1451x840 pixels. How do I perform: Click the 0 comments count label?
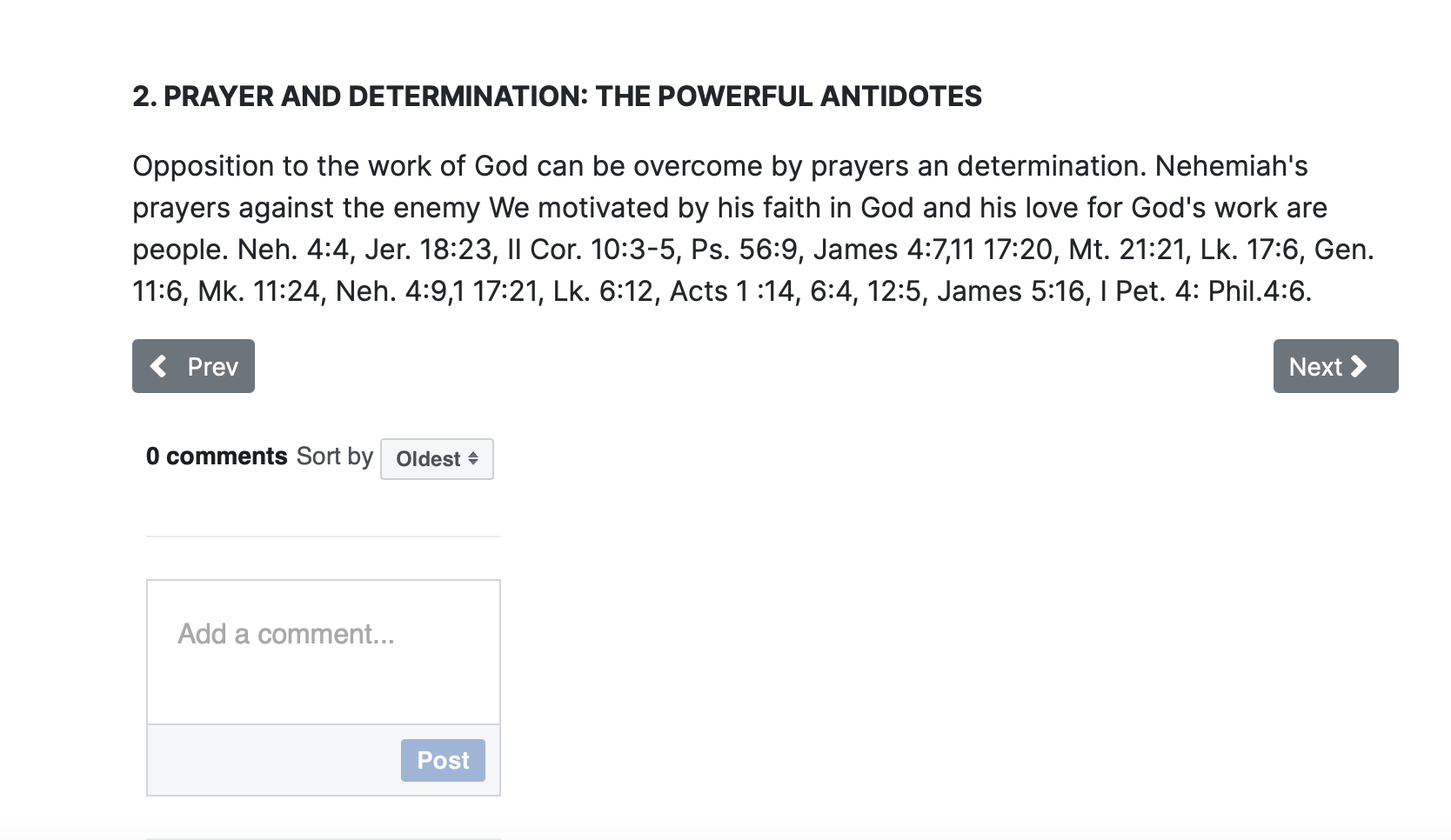217,457
